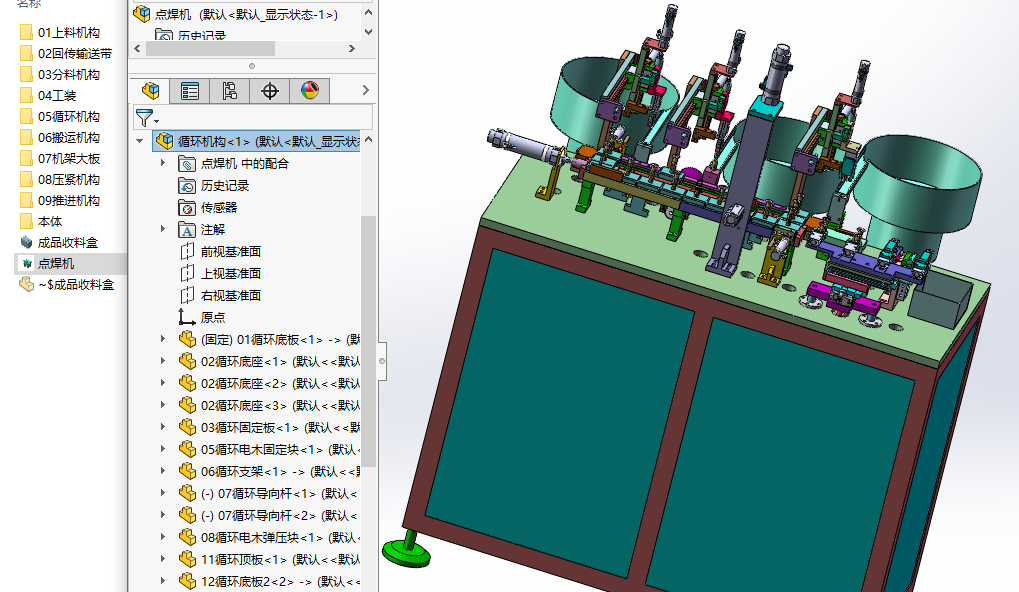Click the feature tree vertical scrollbar thumb

click(368, 341)
